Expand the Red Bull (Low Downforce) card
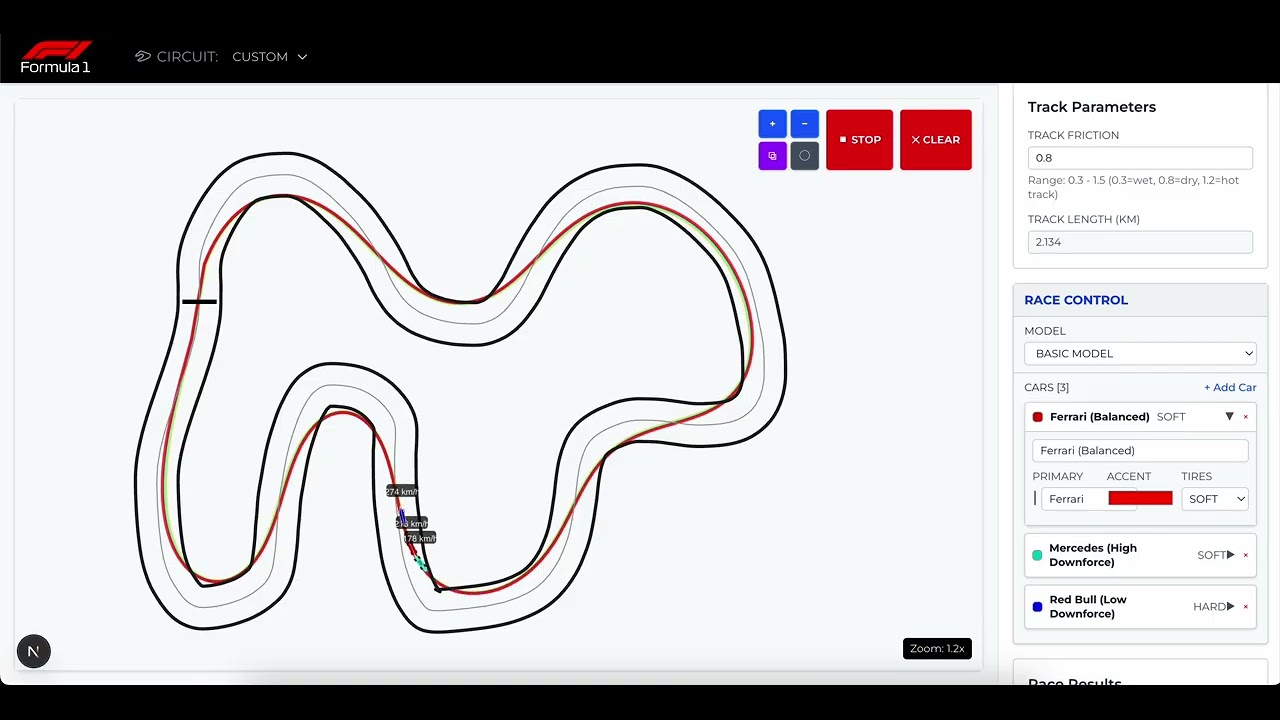 pyautogui.click(x=1230, y=607)
